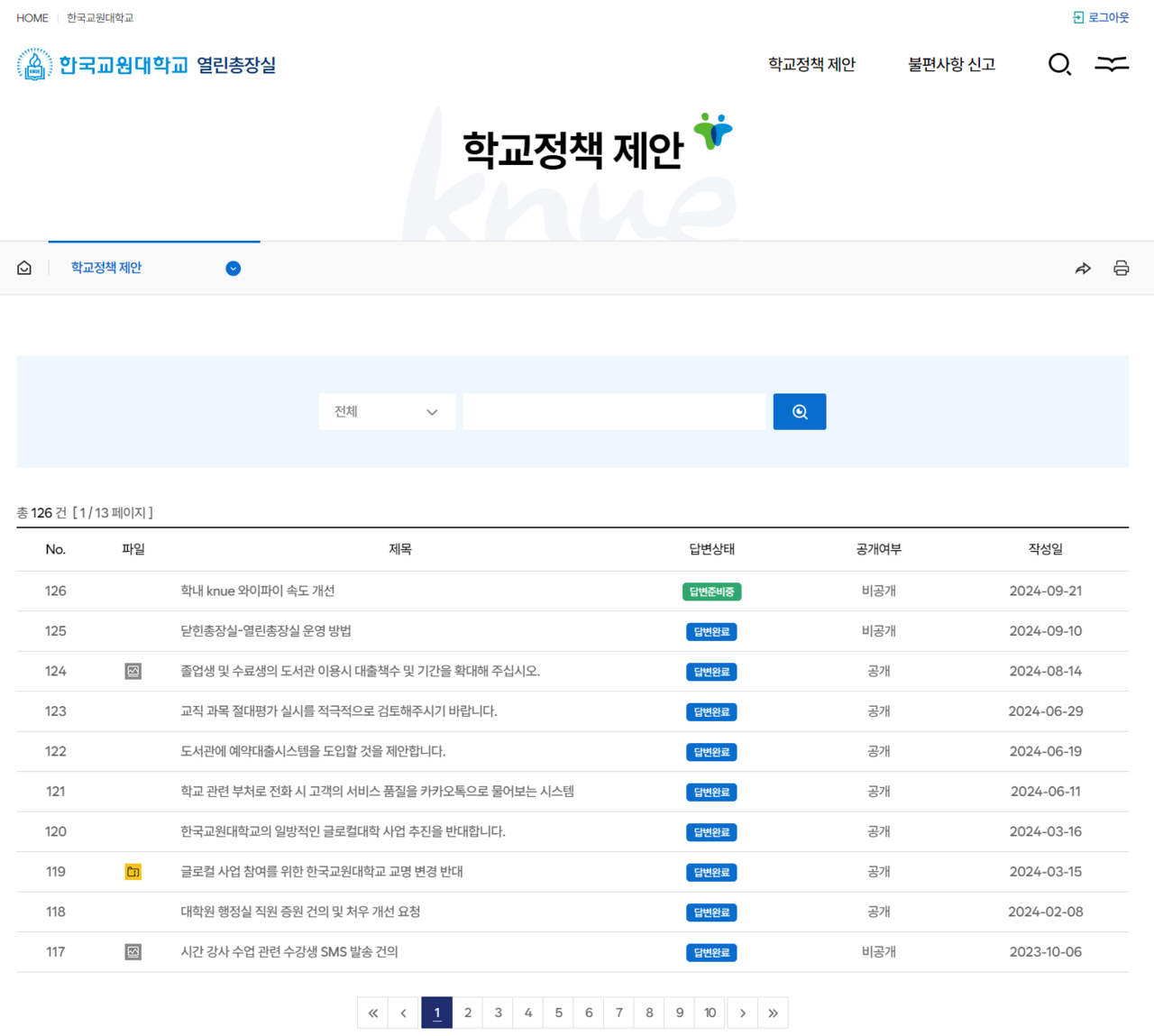Click inside the search text input field
This screenshot has height=1036, width=1154.
click(614, 411)
